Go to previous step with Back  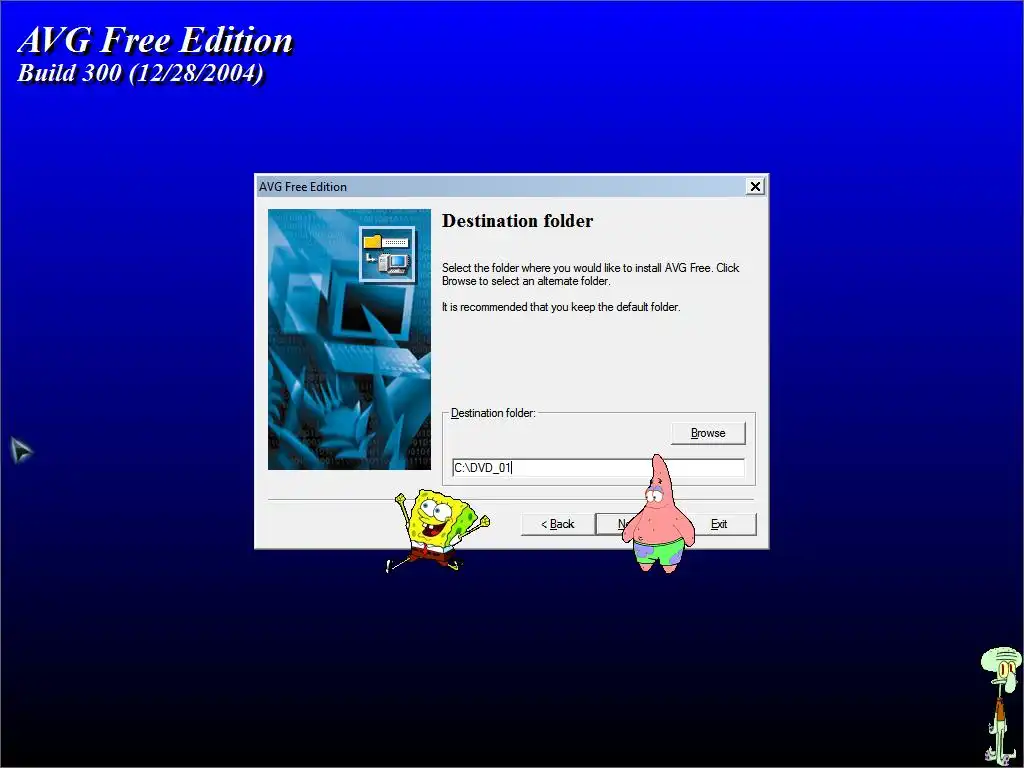click(558, 524)
